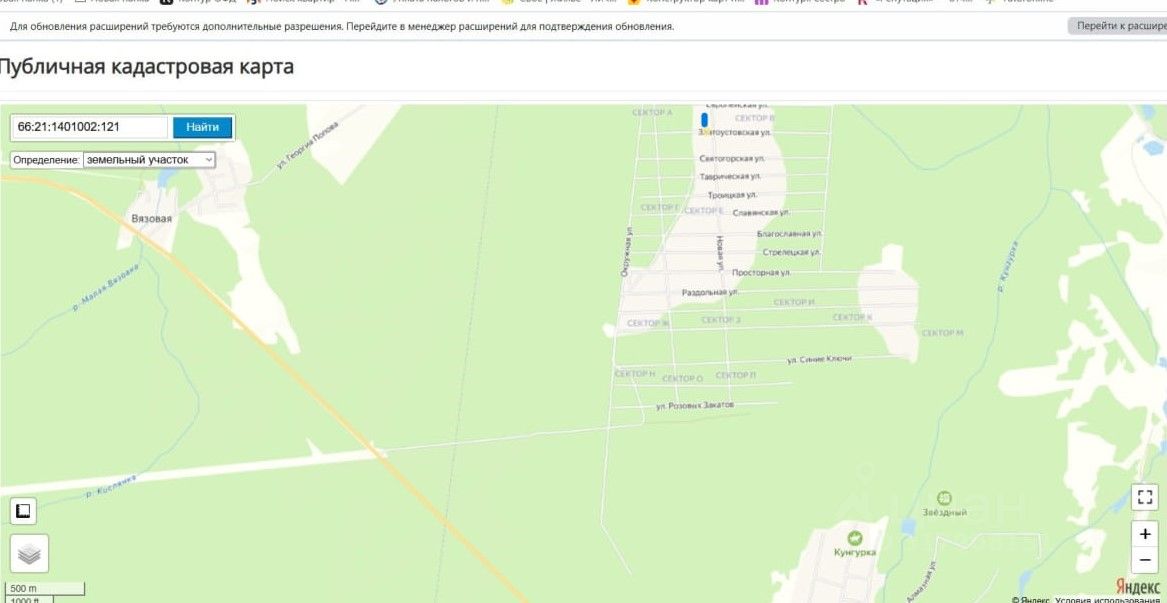Click the СЕКТОР О label
This screenshot has width=1167, height=603.
682,379
